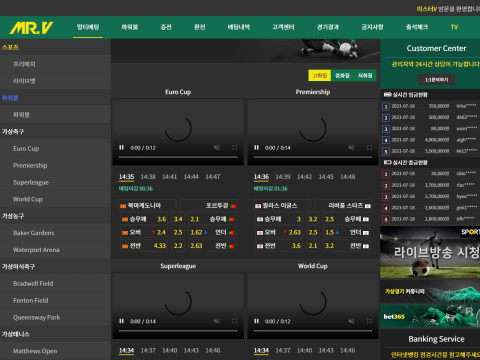The width and height of the screenshot is (480, 360).
Task: Select the yellow quality toggle button
Action: tap(320, 76)
